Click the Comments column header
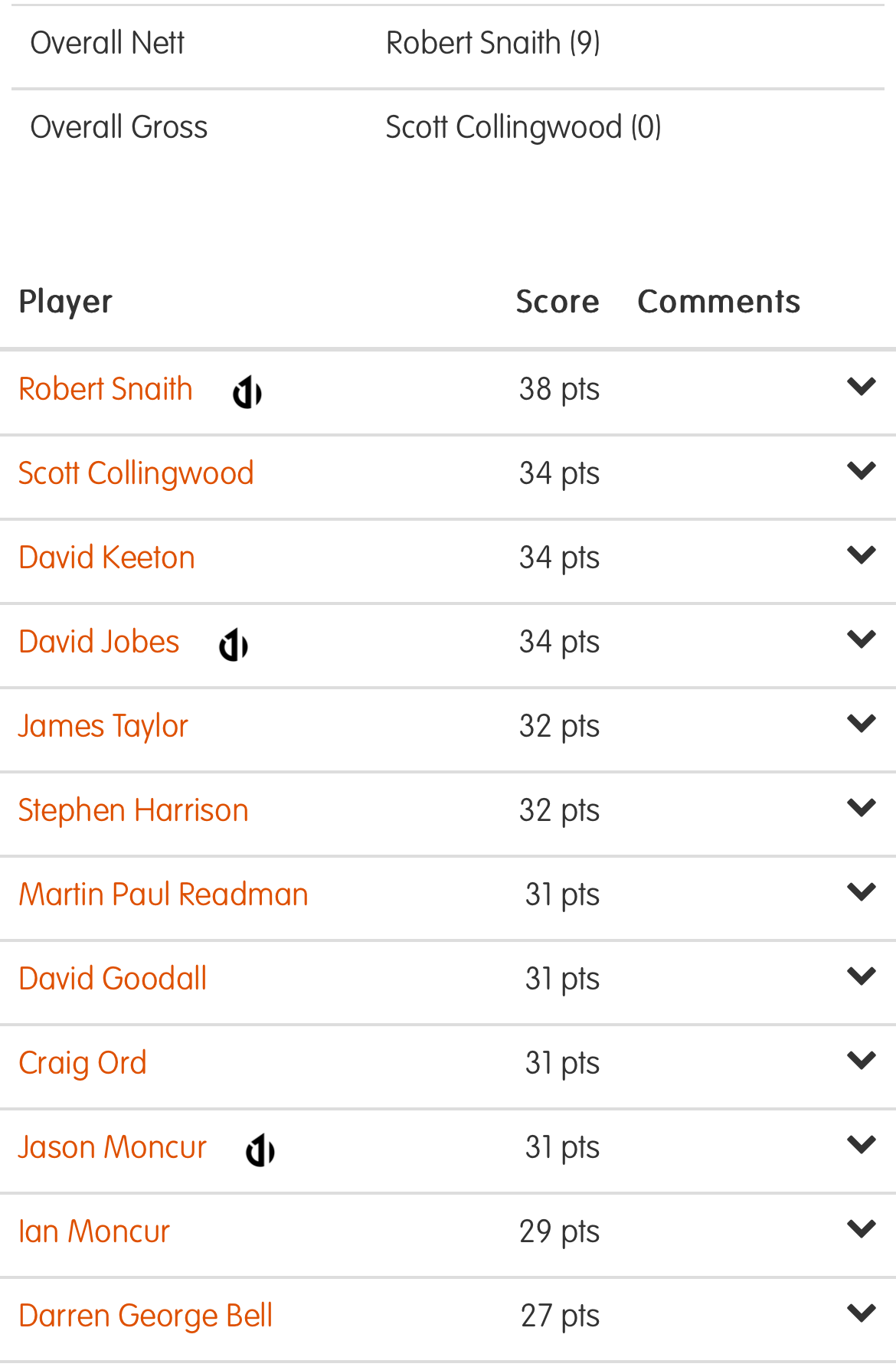Screen dimensions: 896x1367 719,302
